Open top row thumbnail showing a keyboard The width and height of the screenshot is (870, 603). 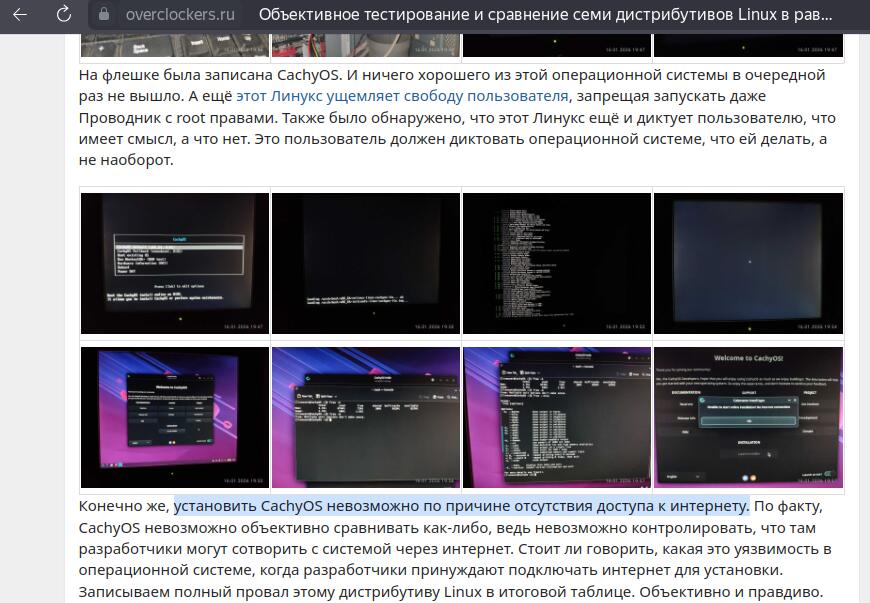[175, 45]
